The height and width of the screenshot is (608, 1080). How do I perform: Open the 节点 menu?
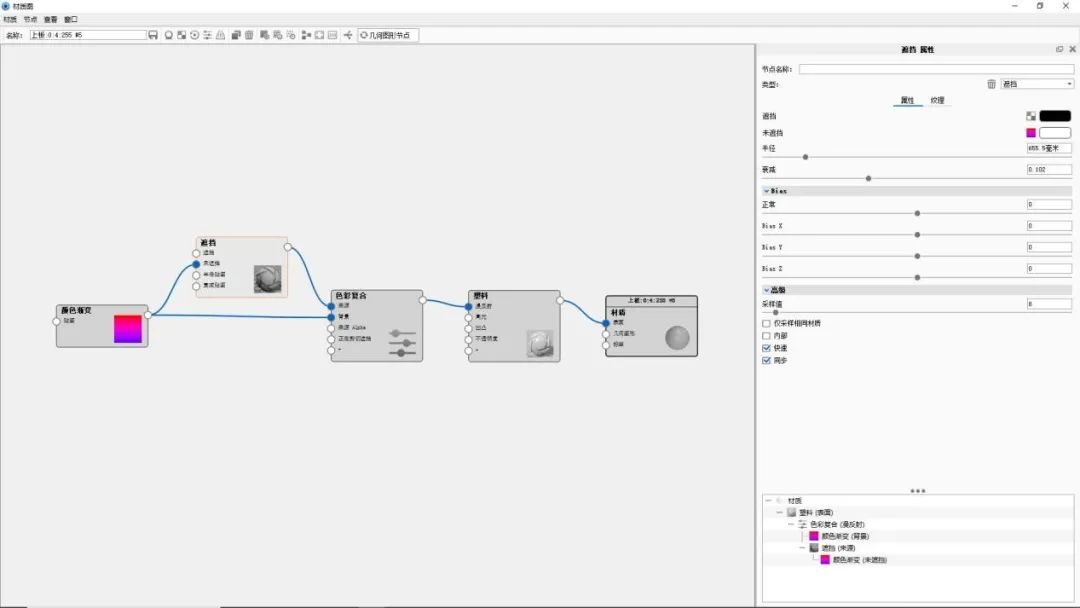pos(30,19)
